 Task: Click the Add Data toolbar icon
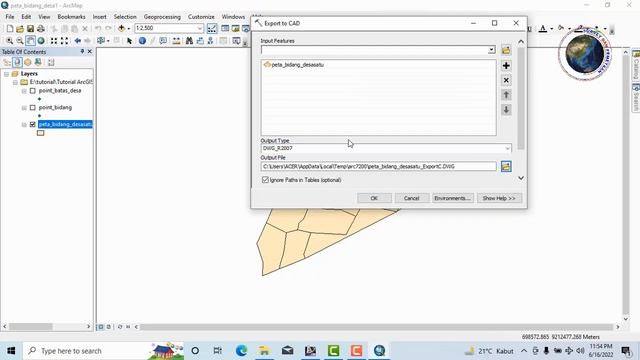point(121,28)
